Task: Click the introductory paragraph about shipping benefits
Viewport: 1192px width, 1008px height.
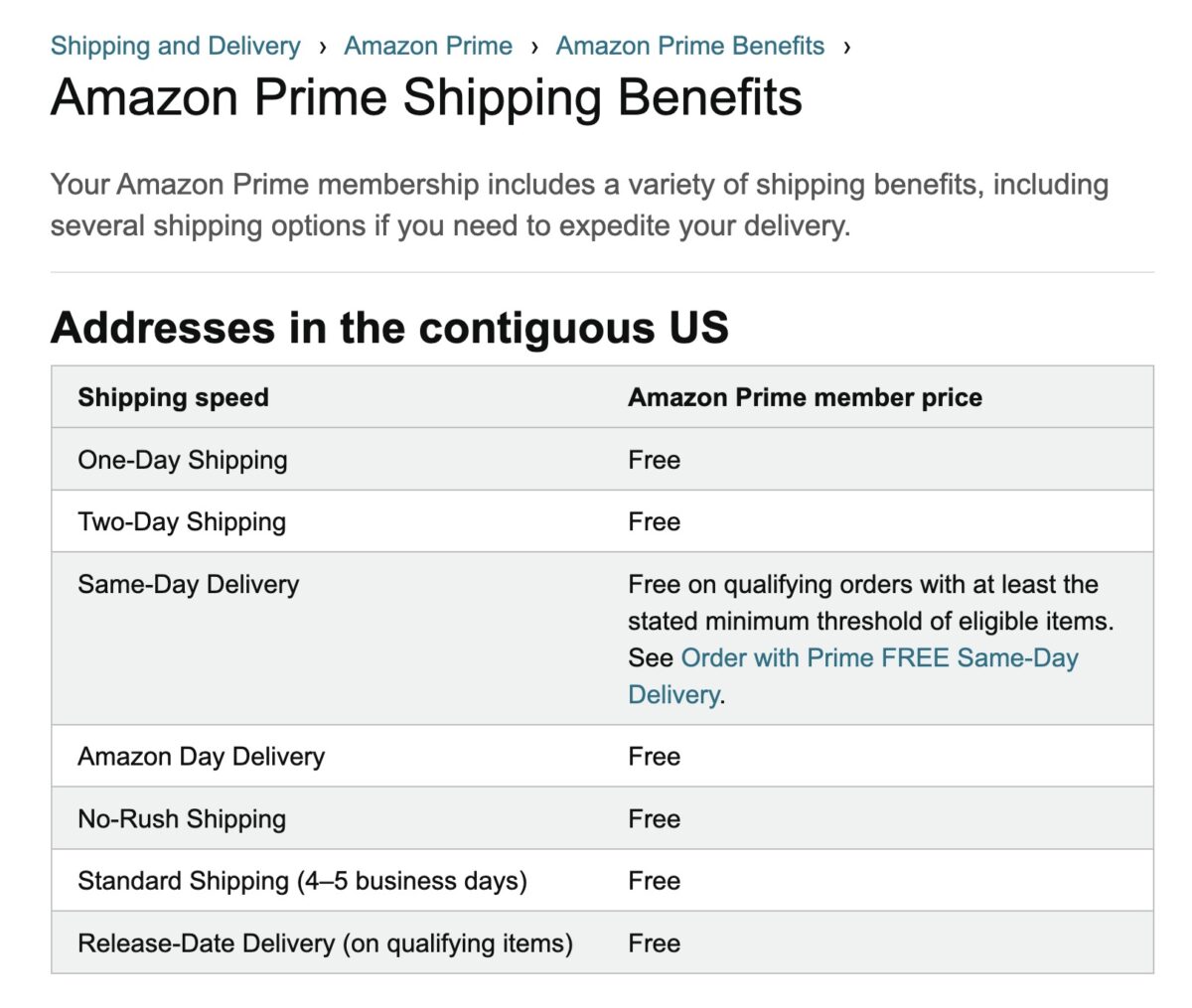Action: coord(579,205)
